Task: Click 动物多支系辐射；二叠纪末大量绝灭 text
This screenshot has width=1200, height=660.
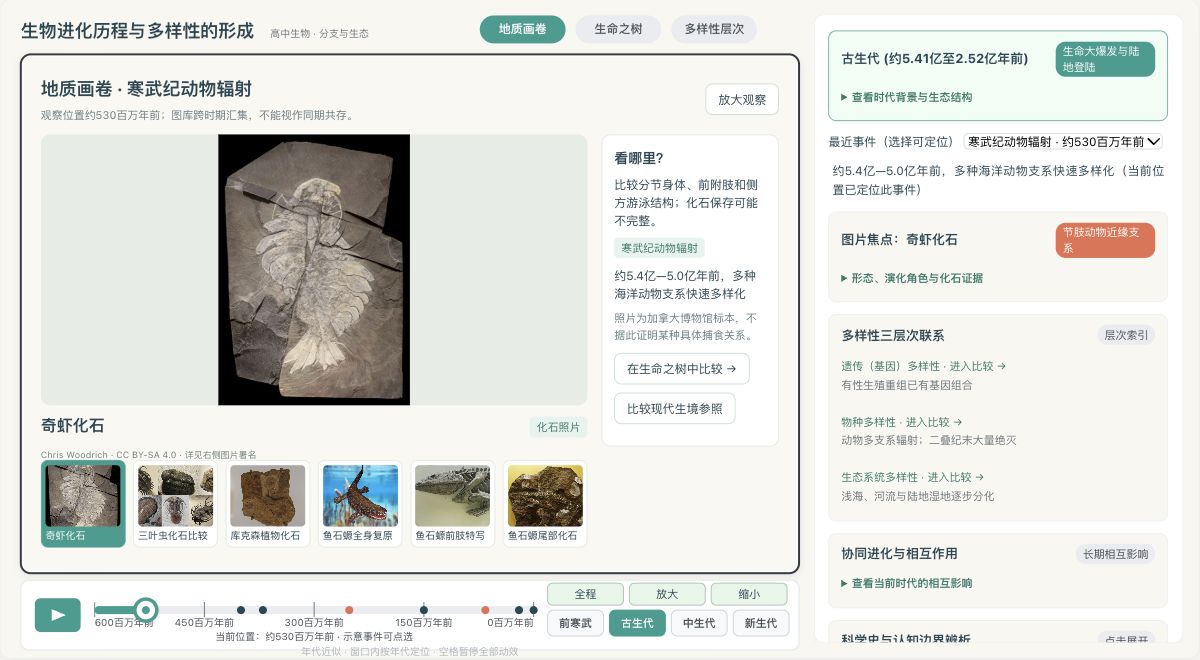Action: [x=929, y=440]
